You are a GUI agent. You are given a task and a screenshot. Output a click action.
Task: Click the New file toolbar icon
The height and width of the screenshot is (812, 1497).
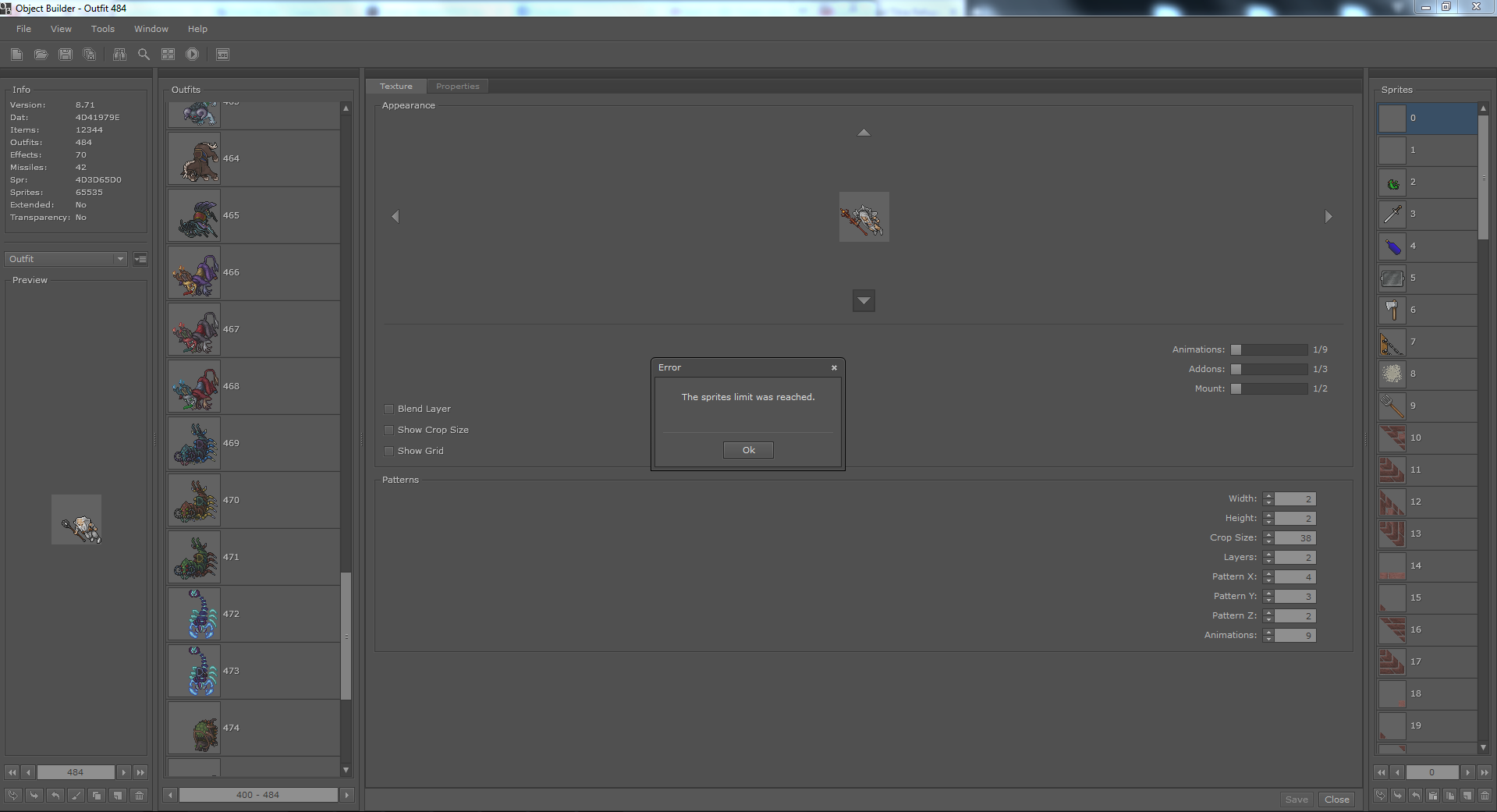click(x=16, y=54)
